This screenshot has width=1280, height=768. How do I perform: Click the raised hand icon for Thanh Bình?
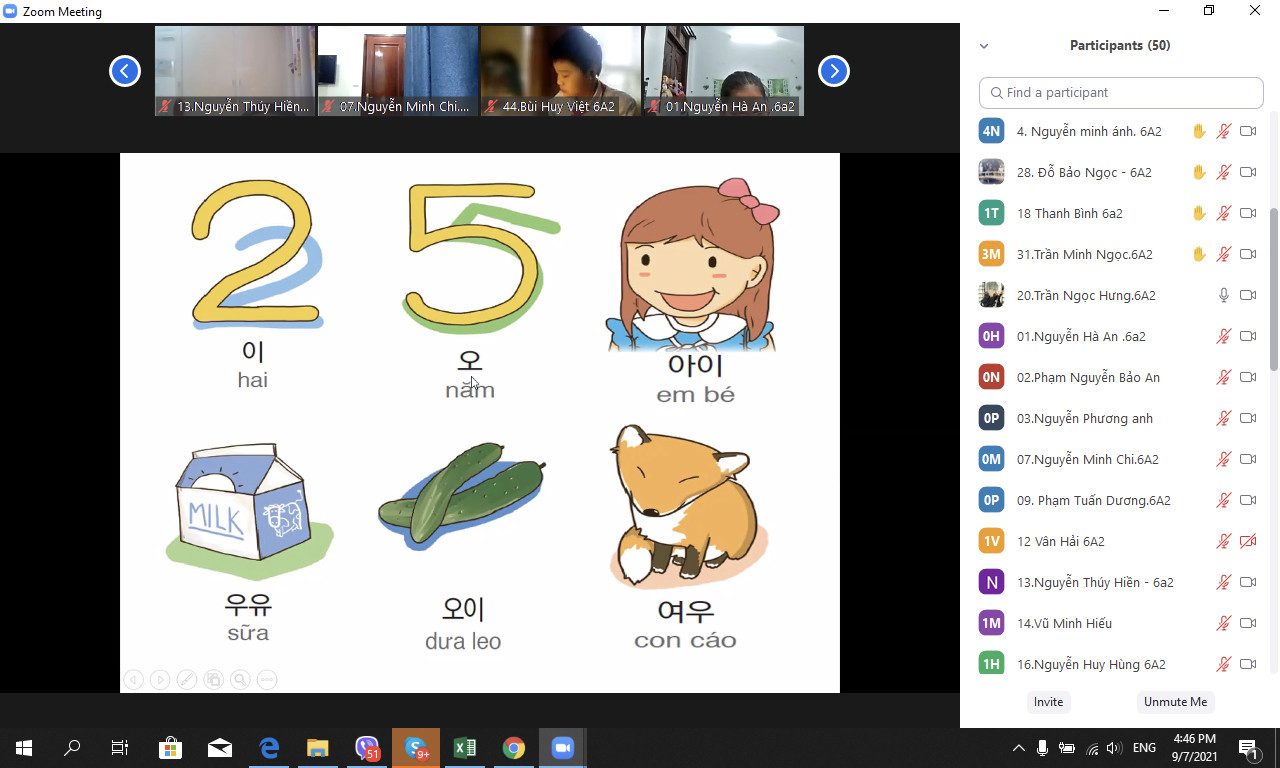tap(1199, 213)
